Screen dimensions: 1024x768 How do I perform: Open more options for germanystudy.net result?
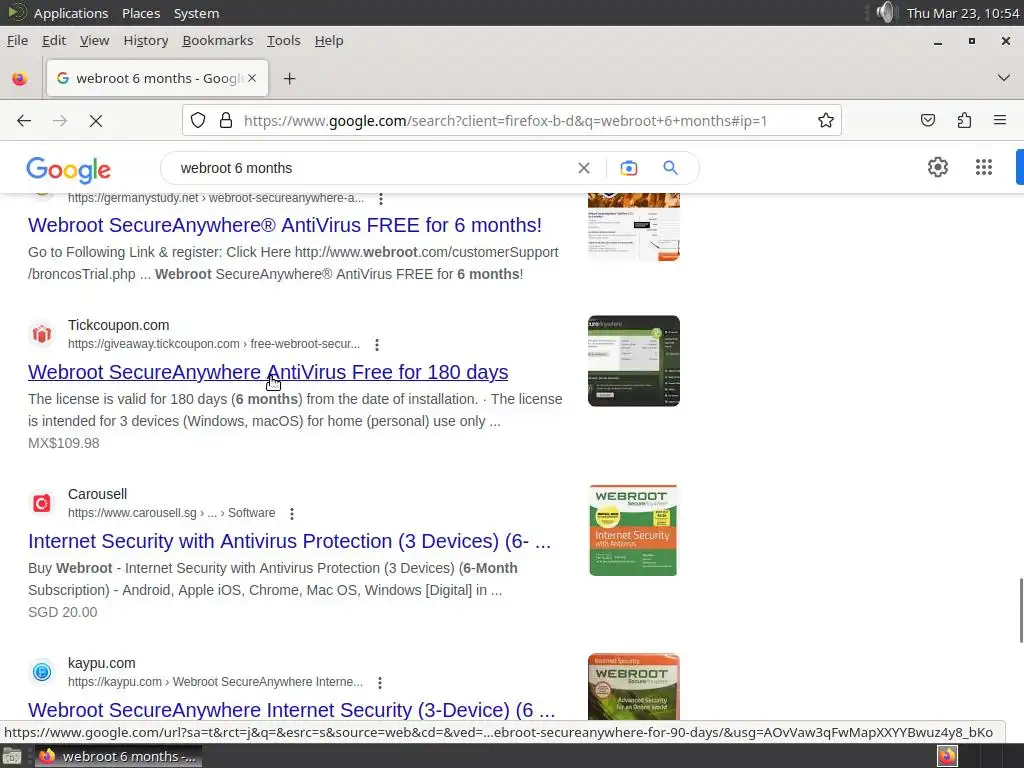(x=381, y=199)
